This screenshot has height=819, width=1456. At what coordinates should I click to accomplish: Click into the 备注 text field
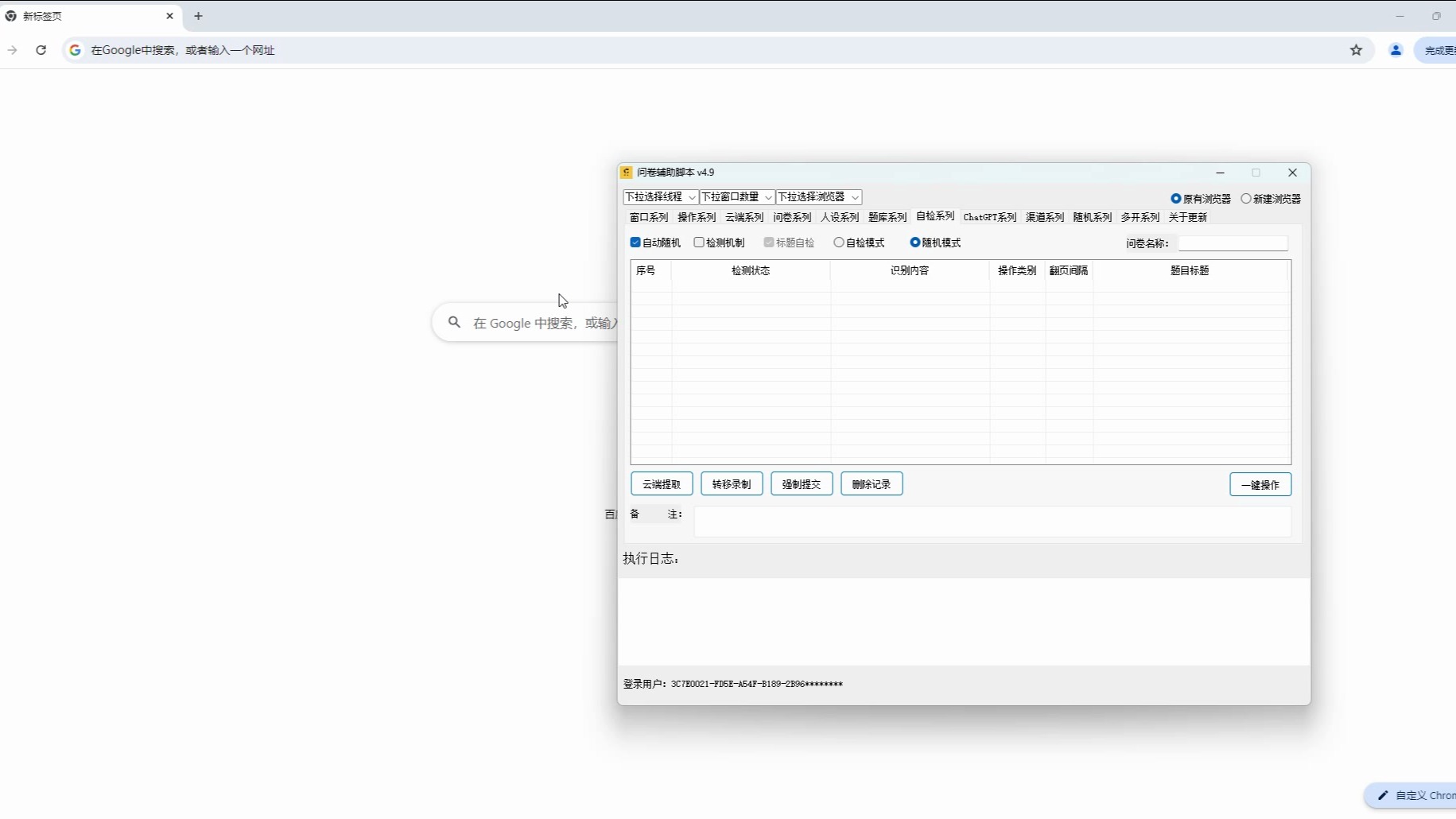[992, 522]
